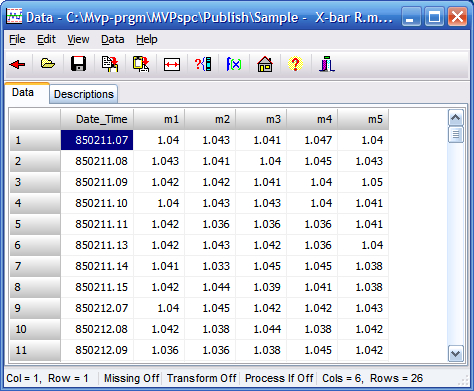Viewport: 474px width, 391px height.
Task: Open the Edit menu
Action: (46, 39)
